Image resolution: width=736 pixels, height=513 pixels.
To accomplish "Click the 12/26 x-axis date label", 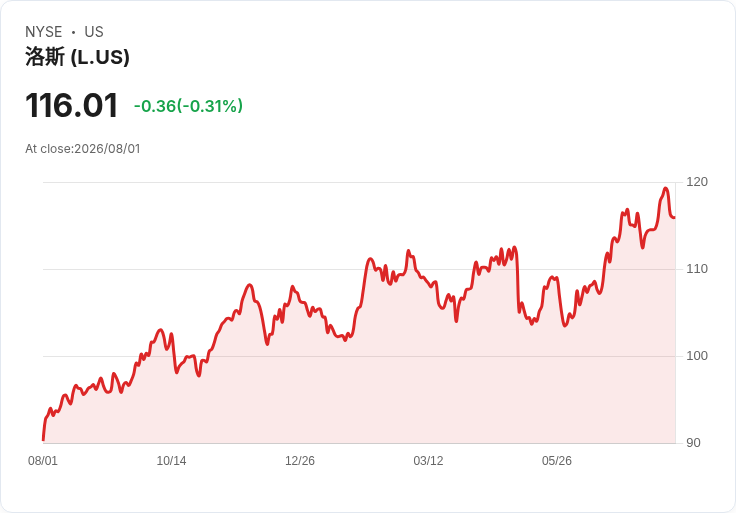I will (x=299, y=460).
